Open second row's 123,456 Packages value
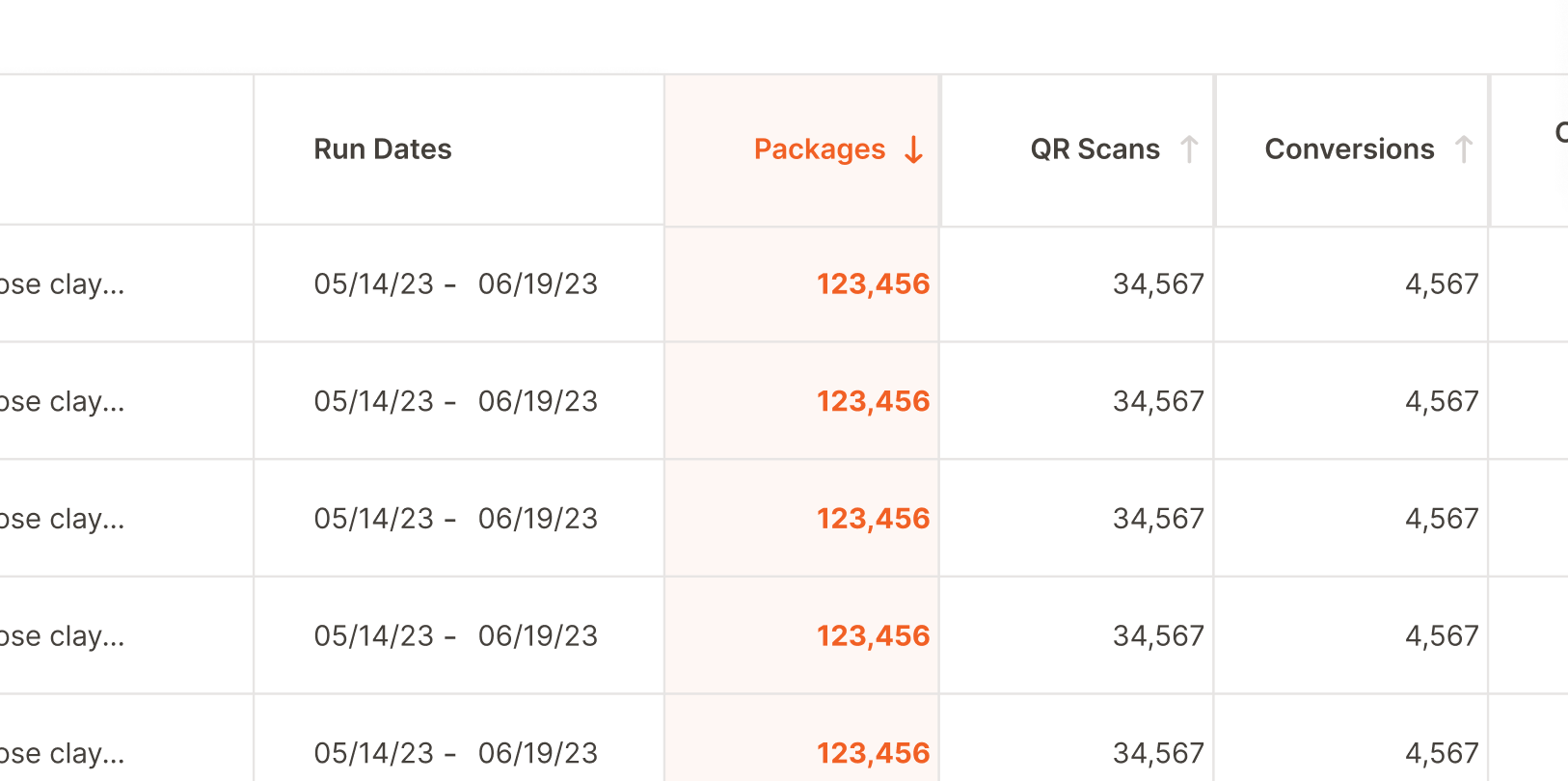 (874, 402)
